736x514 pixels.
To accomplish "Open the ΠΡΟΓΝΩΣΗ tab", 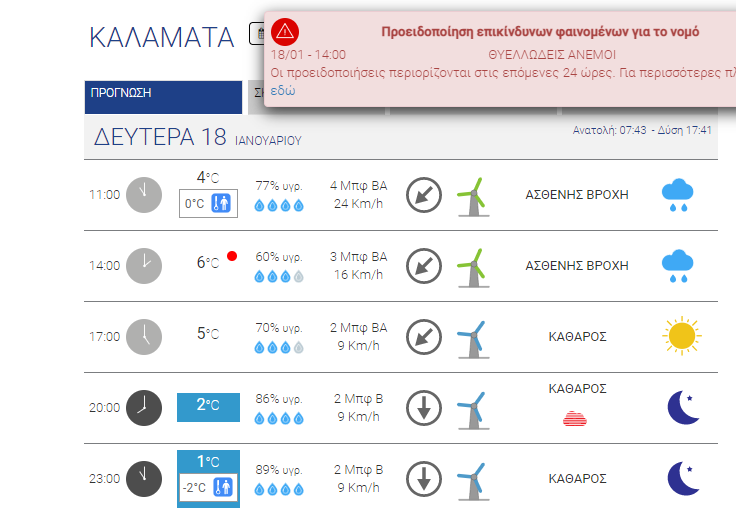I will (x=163, y=97).
